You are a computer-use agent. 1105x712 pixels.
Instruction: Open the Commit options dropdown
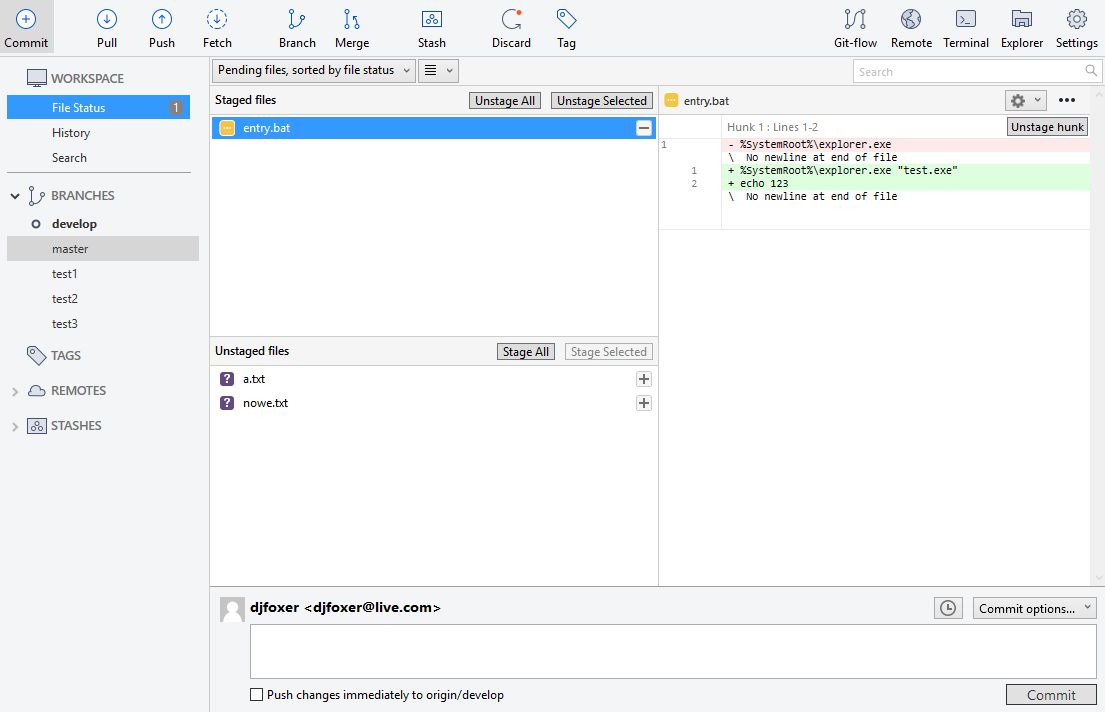(x=1035, y=608)
